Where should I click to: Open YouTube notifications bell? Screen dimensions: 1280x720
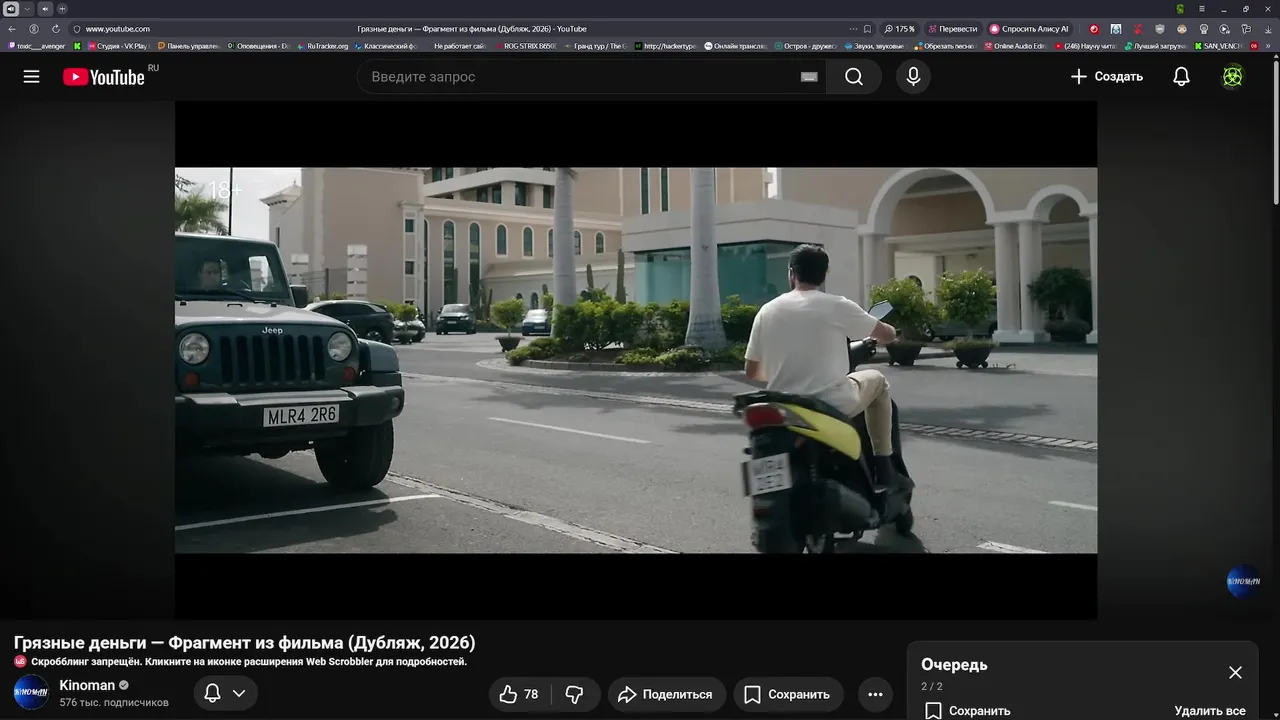(x=1181, y=77)
